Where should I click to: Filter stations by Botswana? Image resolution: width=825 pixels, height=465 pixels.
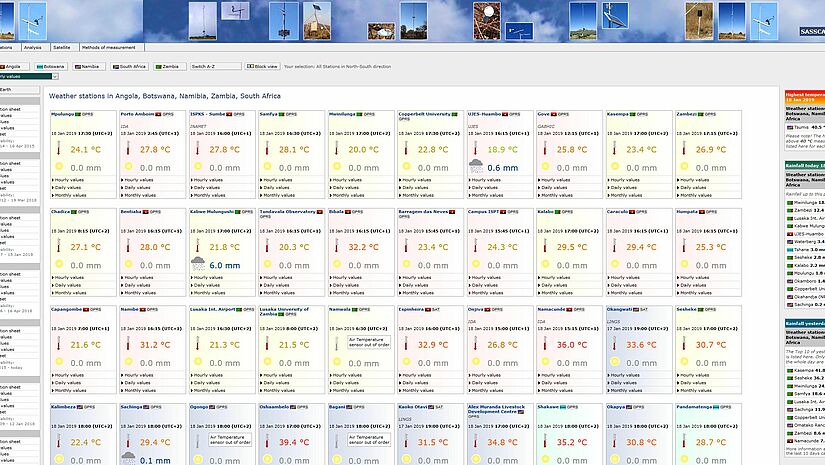51,67
